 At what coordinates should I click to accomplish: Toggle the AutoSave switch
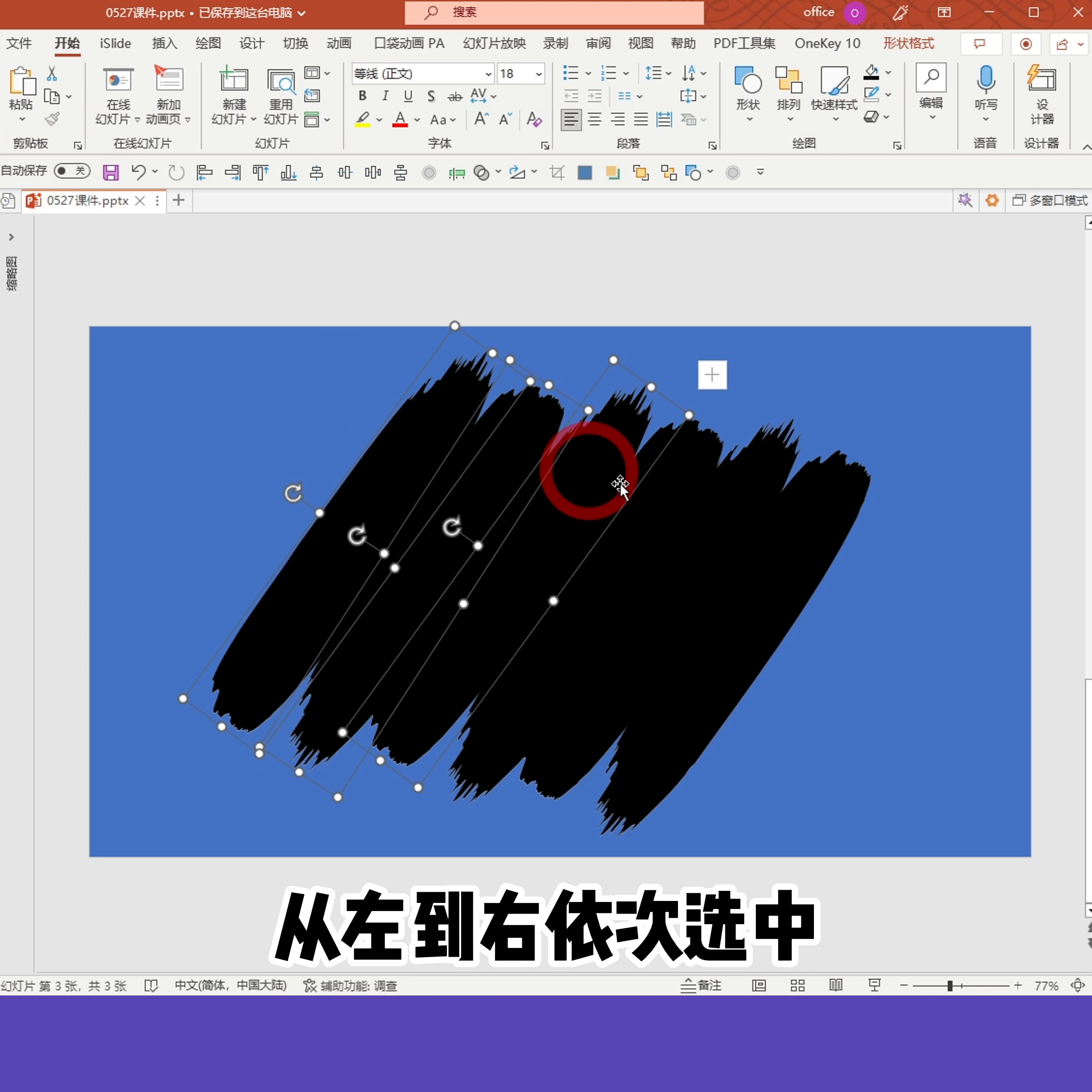coord(72,171)
